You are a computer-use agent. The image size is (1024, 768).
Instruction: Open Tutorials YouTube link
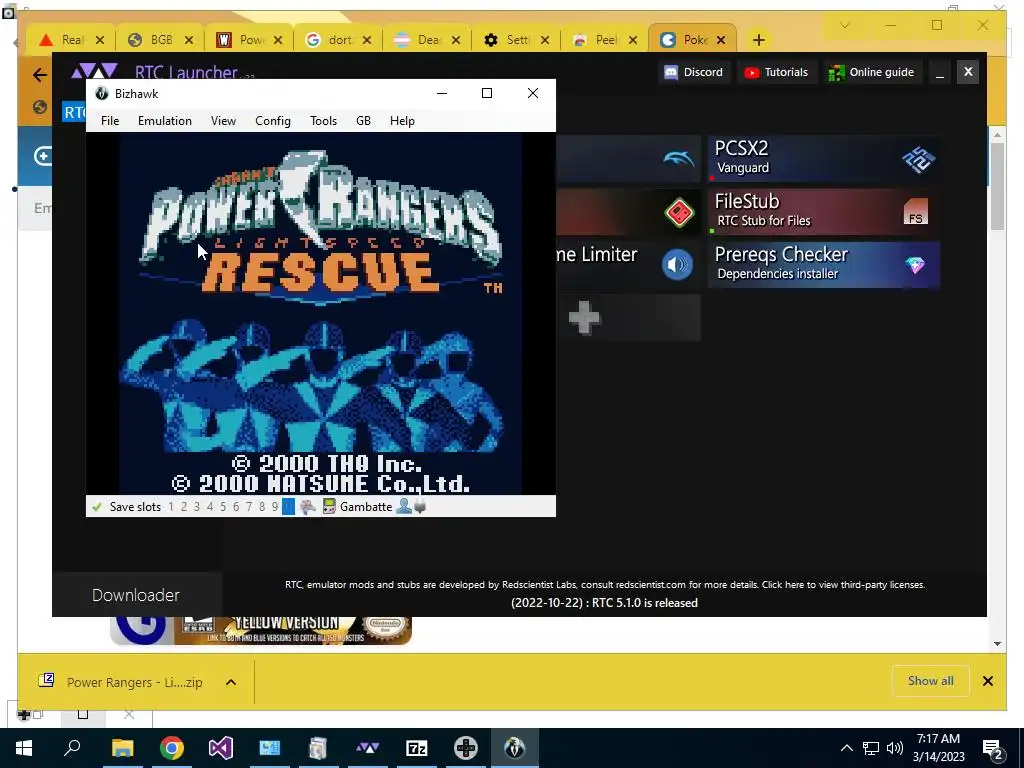pos(776,72)
